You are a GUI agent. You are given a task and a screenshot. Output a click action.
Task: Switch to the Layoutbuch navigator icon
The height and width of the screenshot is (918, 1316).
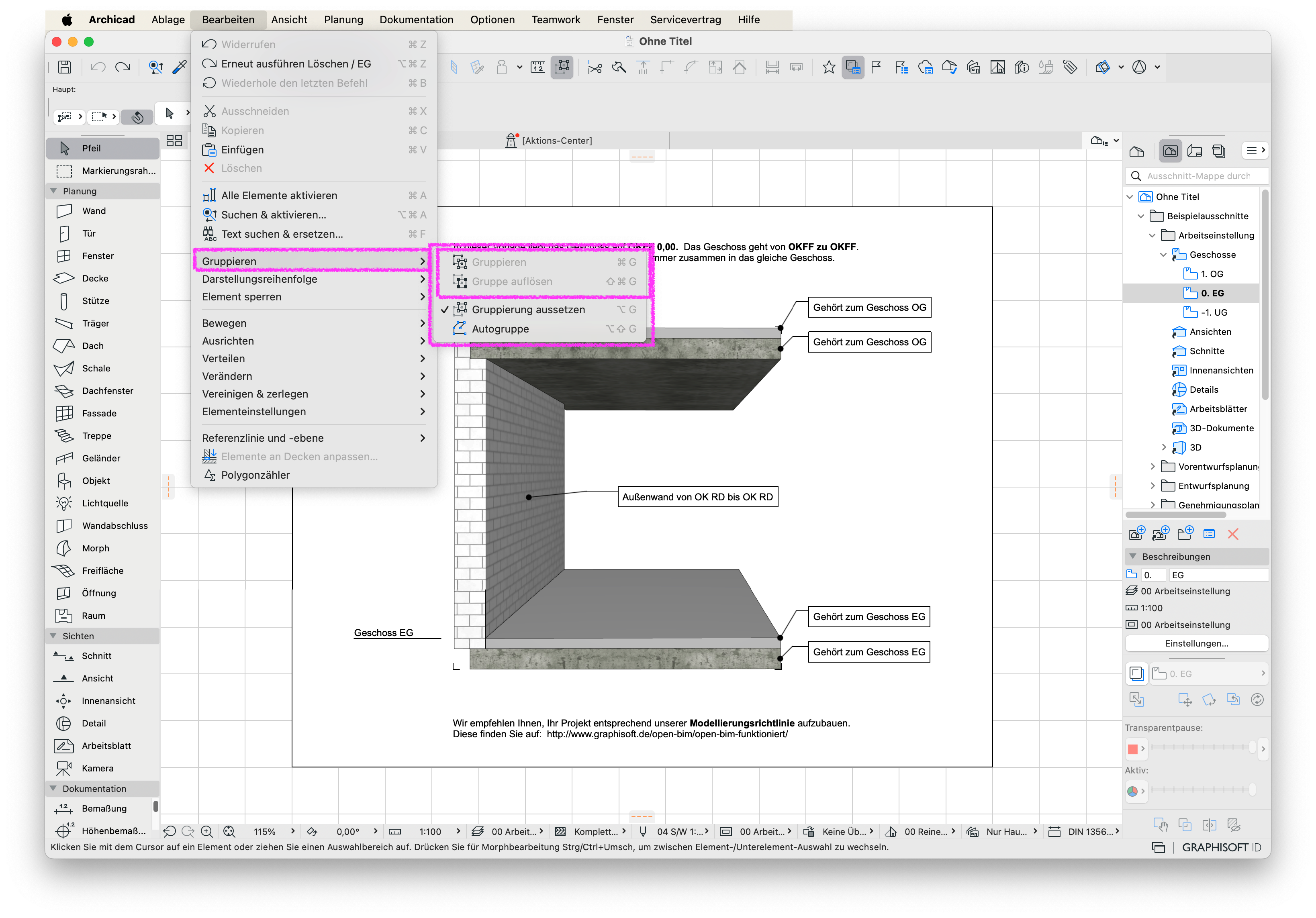(x=1195, y=151)
